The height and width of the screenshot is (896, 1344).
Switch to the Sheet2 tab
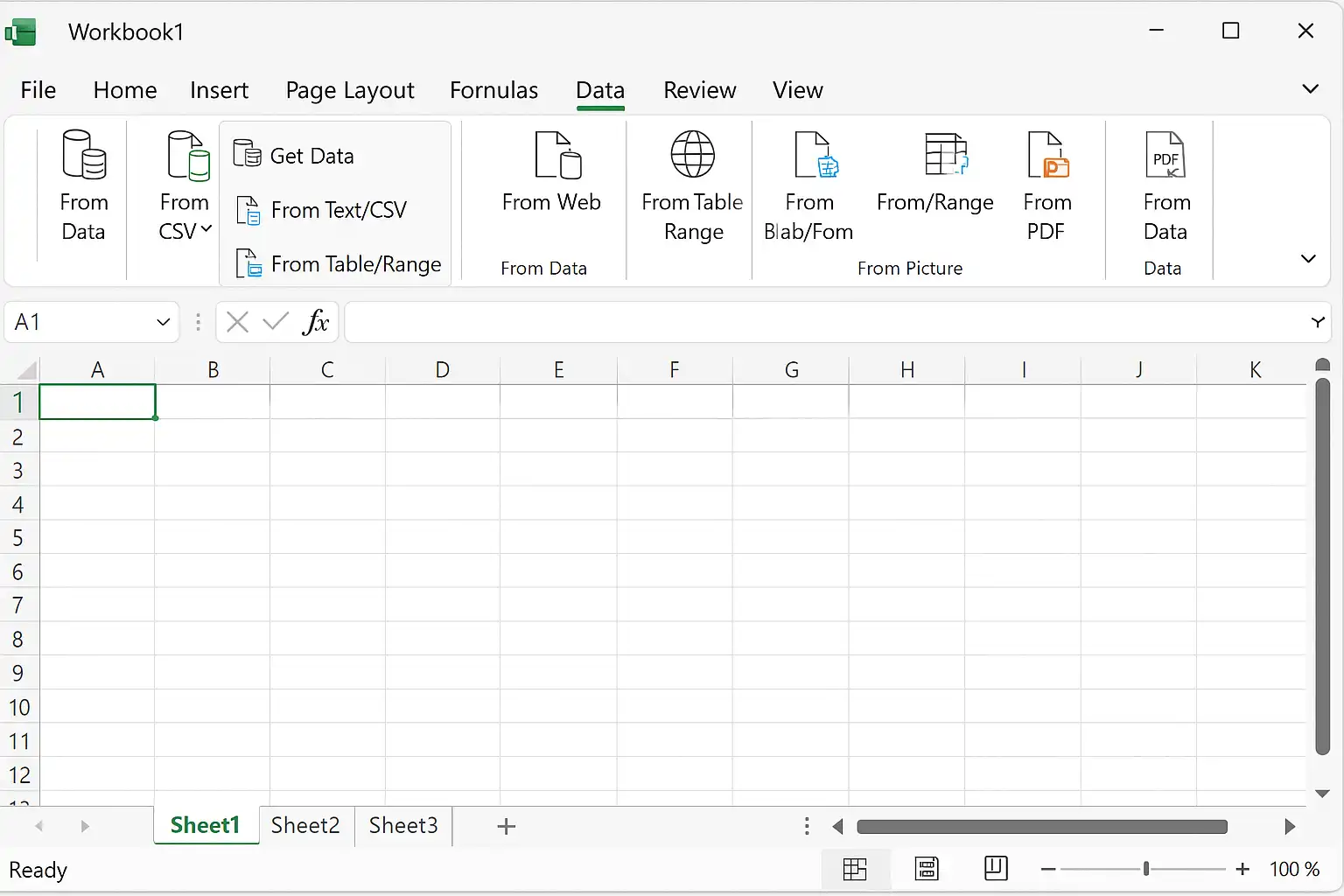(x=305, y=825)
